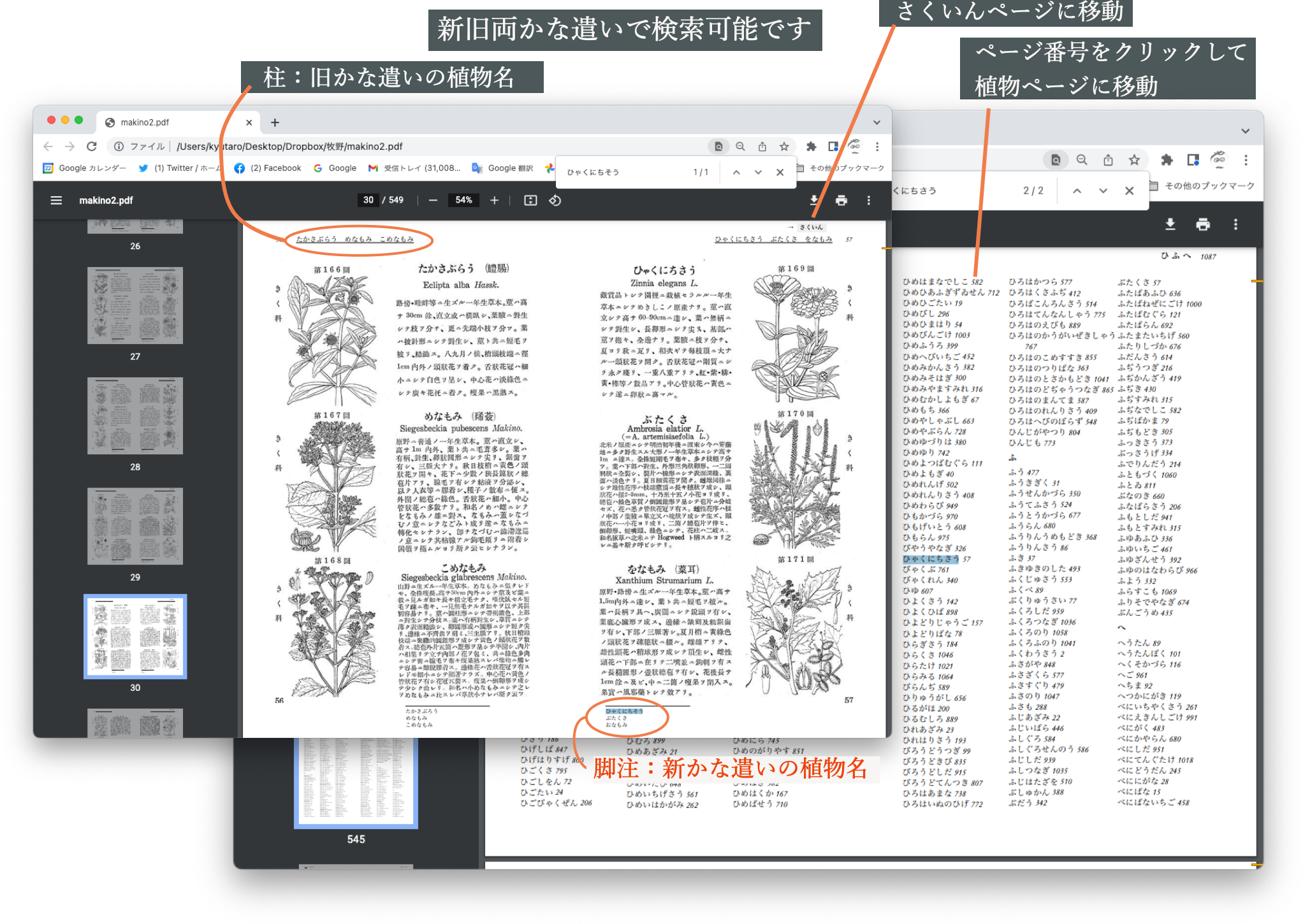Open the Google bookmark

pyautogui.click(x=335, y=168)
